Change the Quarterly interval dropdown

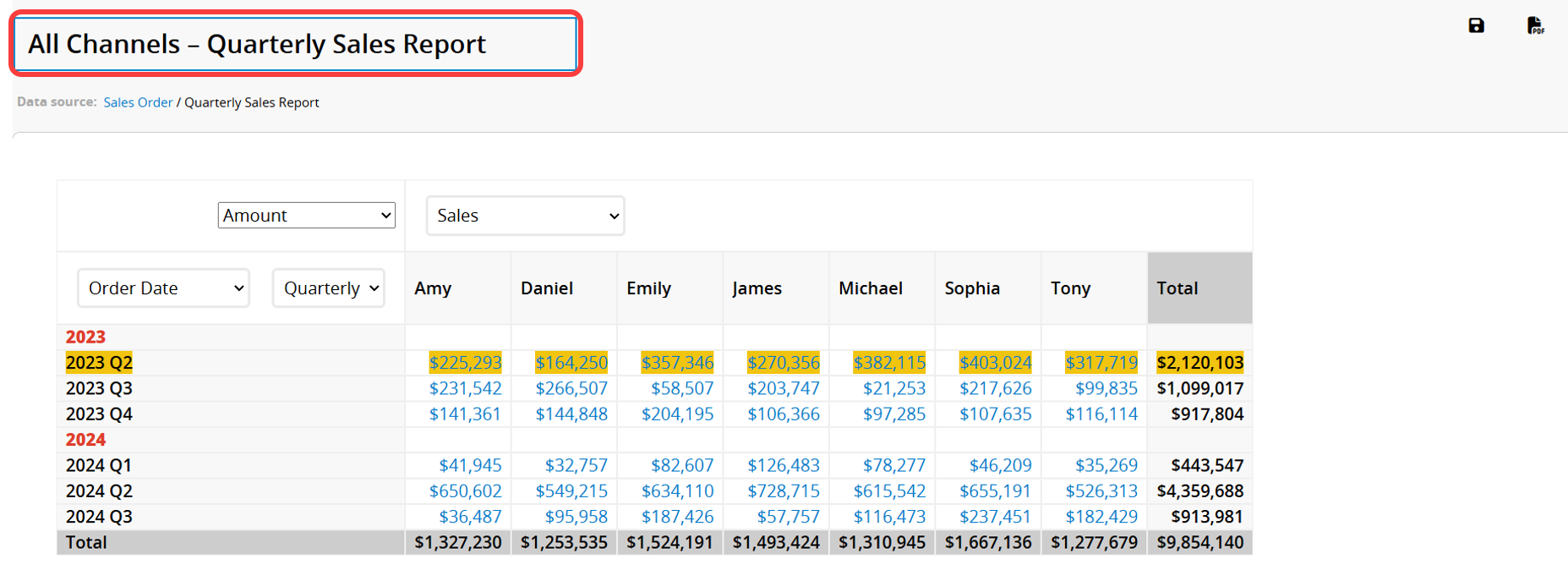328,288
